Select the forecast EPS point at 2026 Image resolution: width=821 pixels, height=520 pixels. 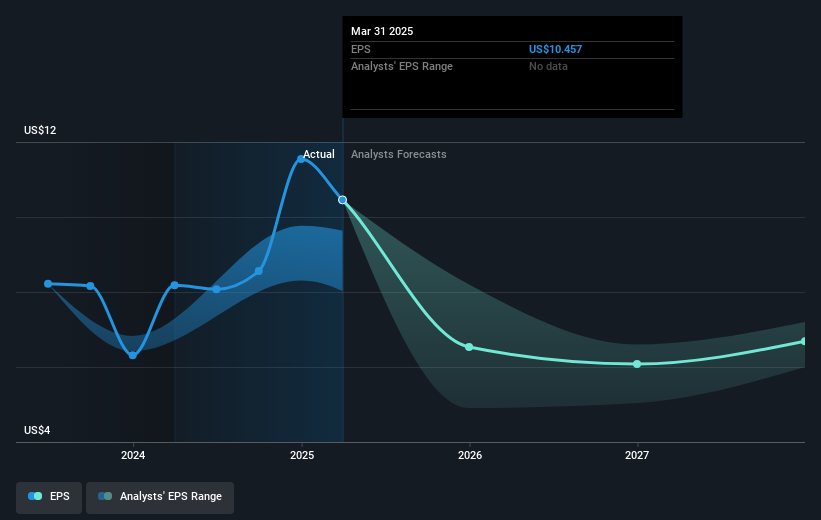(x=469, y=347)
